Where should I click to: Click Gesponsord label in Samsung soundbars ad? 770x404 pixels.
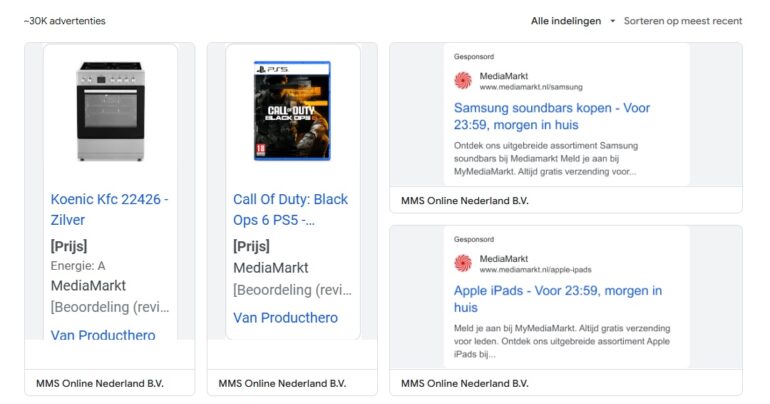click(x=474, y=56)
